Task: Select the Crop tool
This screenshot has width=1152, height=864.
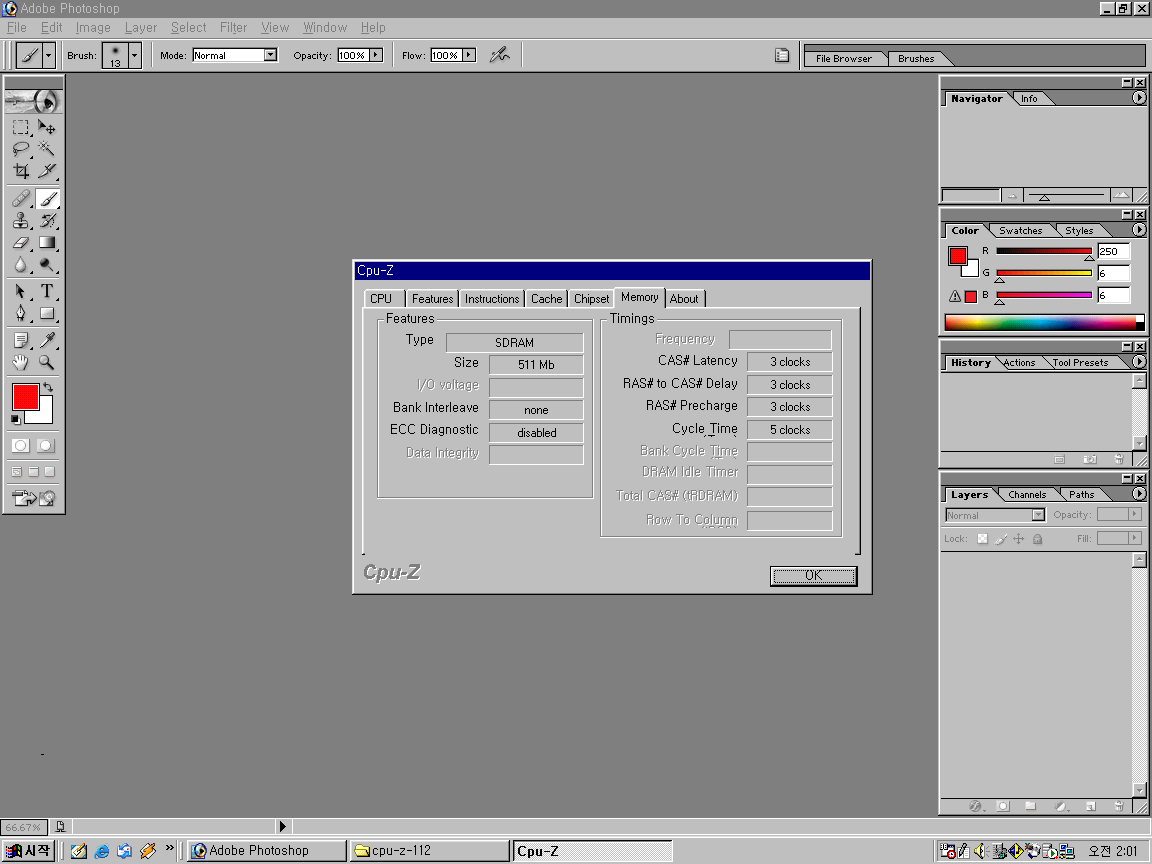Action: (x=21, y=171)
